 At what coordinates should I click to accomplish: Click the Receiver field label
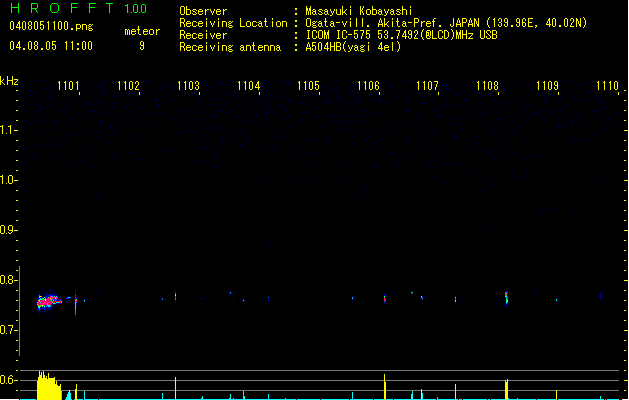[203, 35]
